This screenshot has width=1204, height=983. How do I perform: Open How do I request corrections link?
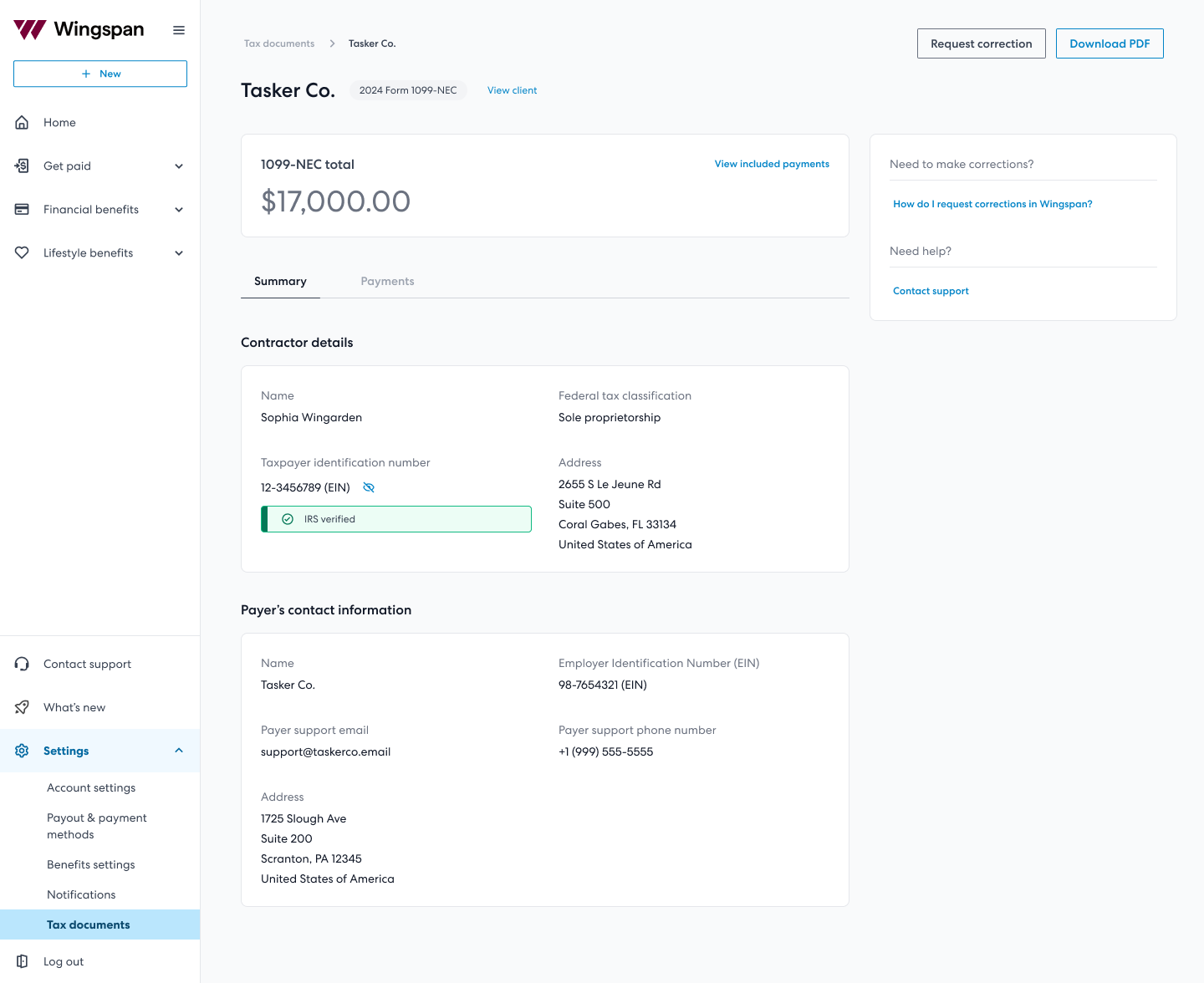(992, 204)
